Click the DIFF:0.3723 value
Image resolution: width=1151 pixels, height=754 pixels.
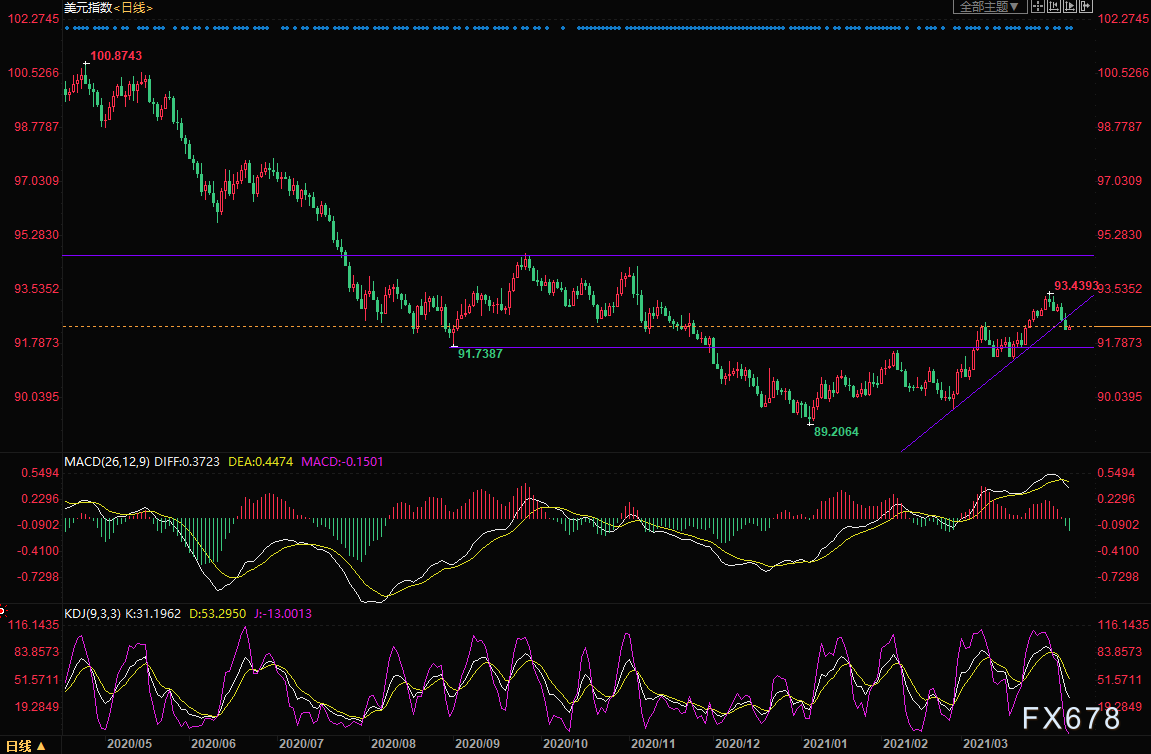coord(186,462)
